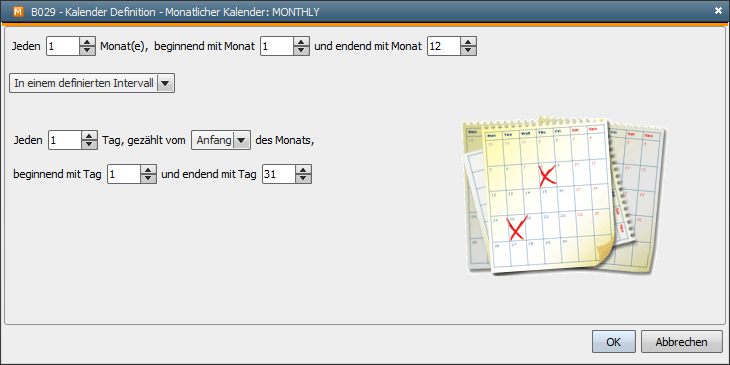Increase the 'Jeden ... Tag' spinner value
Viewport: 730px width, 365px height.
(x=89, y=135)
